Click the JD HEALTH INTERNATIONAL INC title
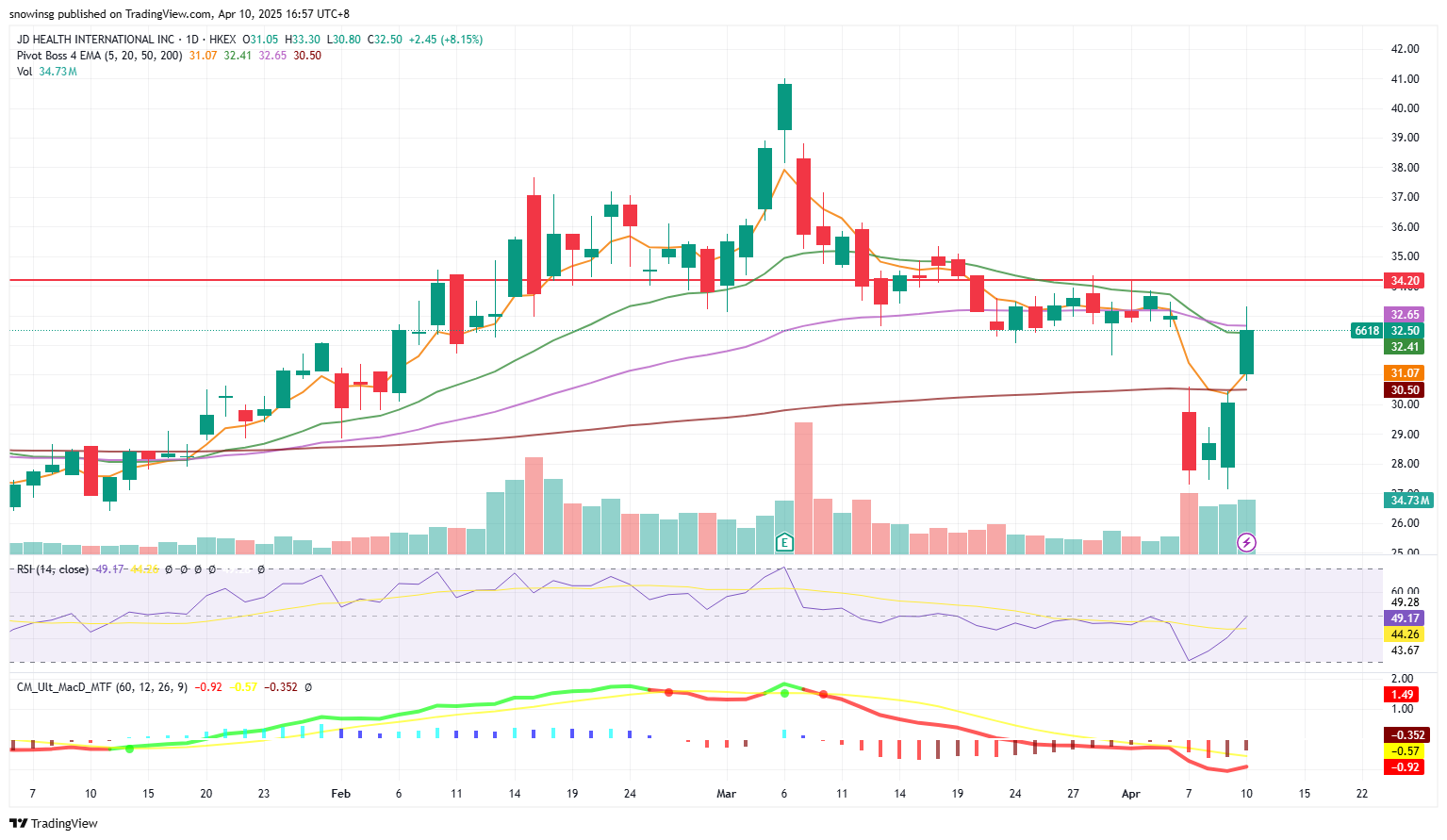This screenshot has height=840, width=1447. tap(95, 40)
